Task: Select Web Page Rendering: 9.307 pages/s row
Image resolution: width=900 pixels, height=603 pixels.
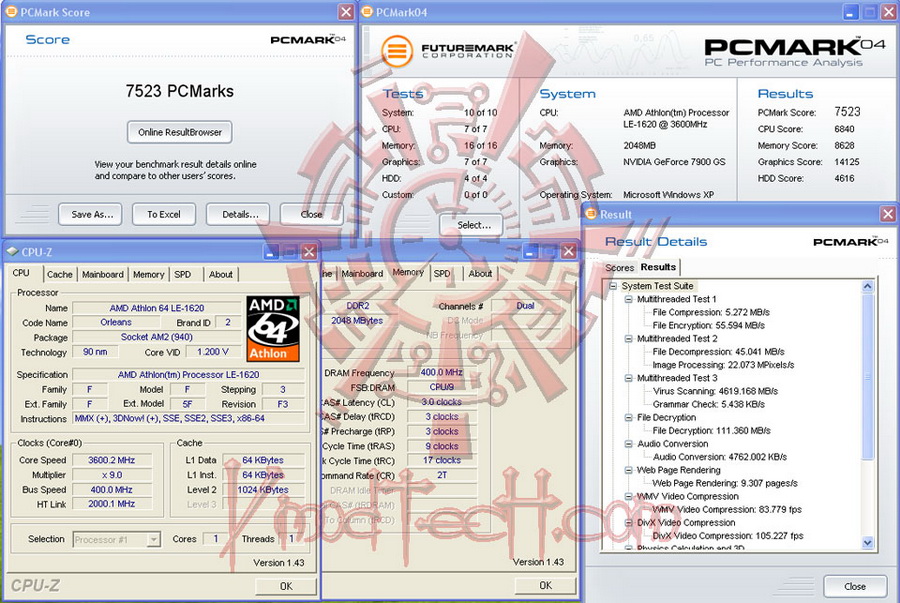Action: pos(725,483)
